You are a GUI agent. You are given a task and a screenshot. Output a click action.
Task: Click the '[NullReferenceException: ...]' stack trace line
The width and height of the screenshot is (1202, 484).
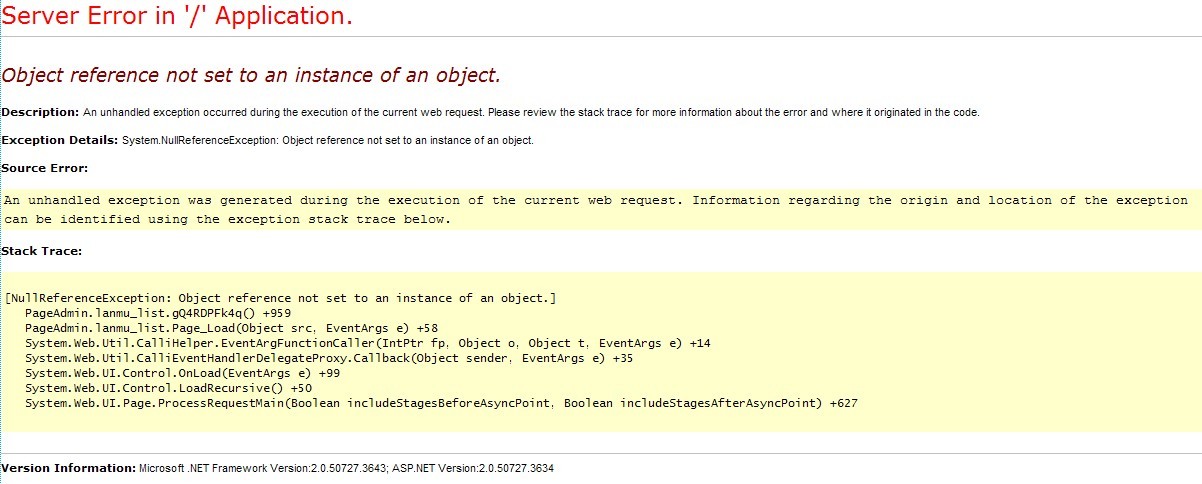click(x=280, y=299)
